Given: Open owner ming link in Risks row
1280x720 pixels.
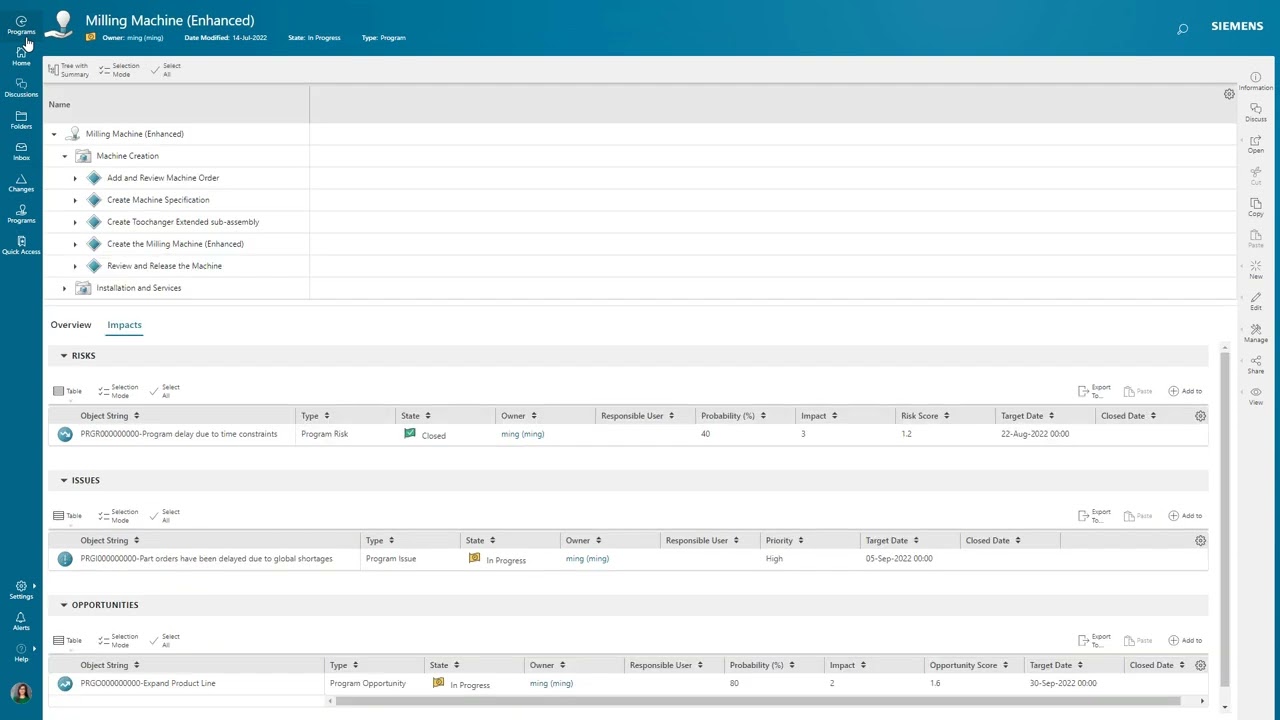Looking at the screenshot, I should (x=522, y=434).
